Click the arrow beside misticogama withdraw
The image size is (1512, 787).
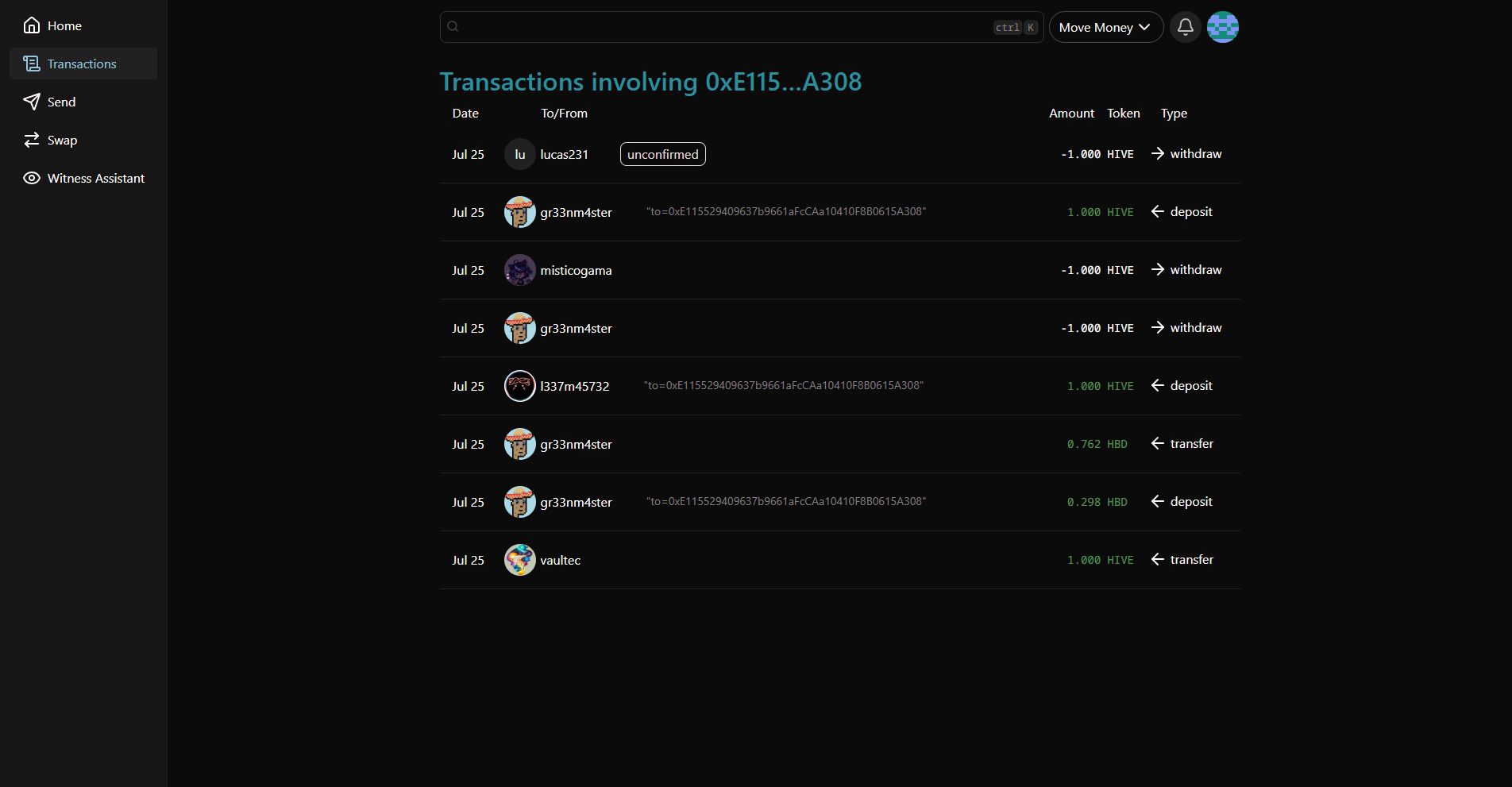click(x=1157, y=270)
